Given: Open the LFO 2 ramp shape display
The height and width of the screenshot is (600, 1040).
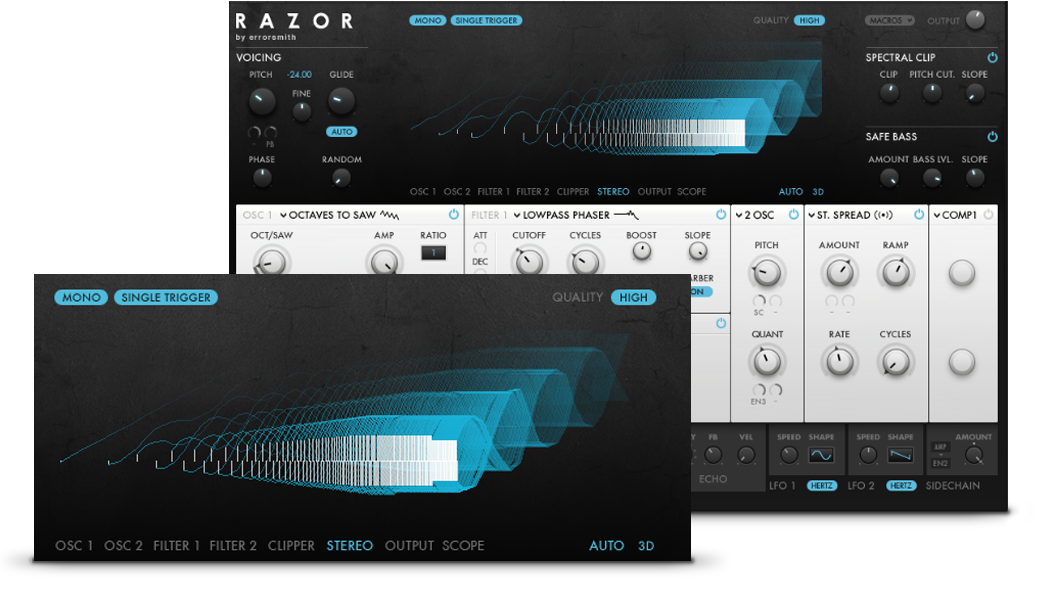Looking at the screenshot, I should (900, 455).
